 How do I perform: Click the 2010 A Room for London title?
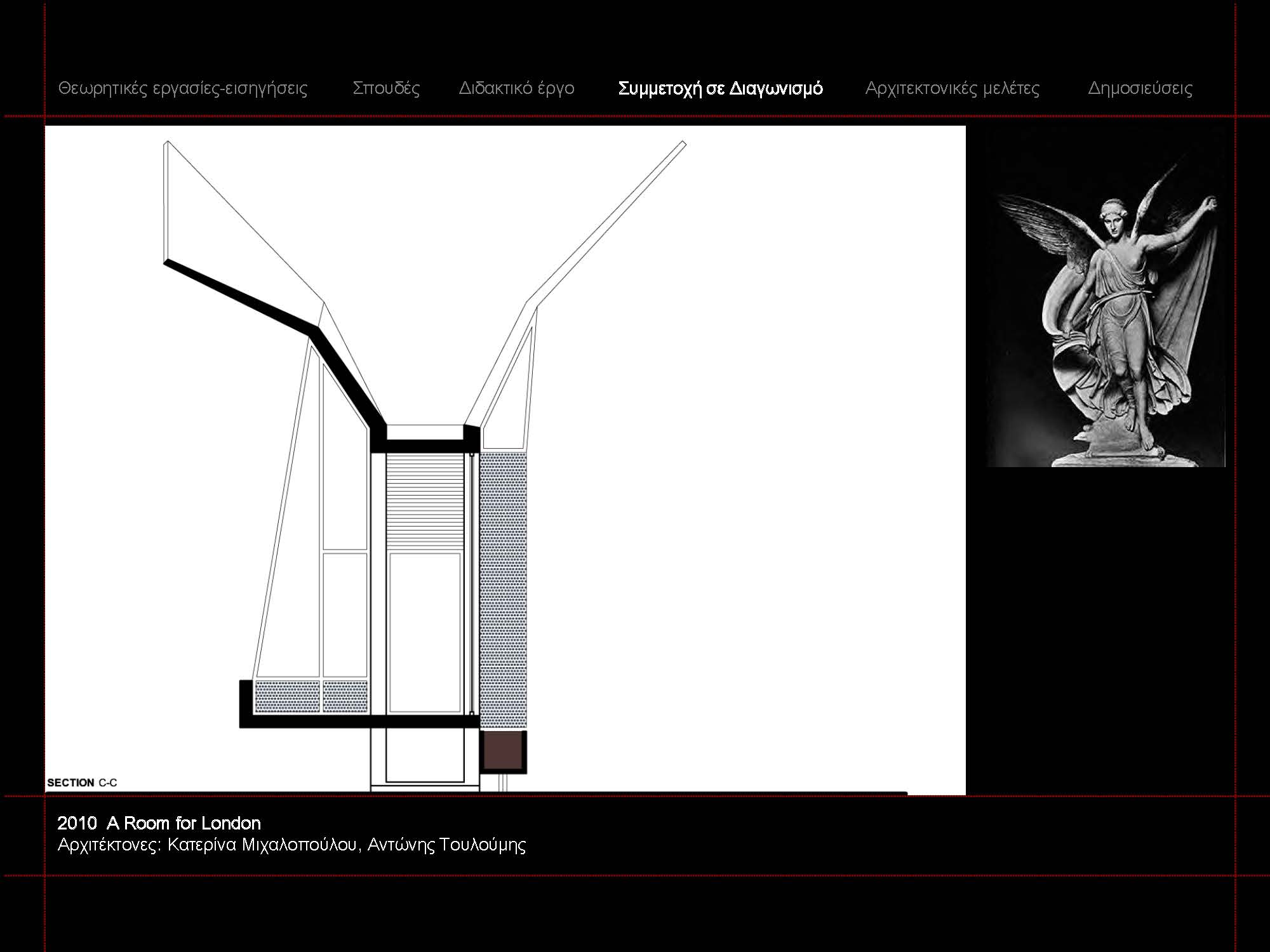click(159, 823)
